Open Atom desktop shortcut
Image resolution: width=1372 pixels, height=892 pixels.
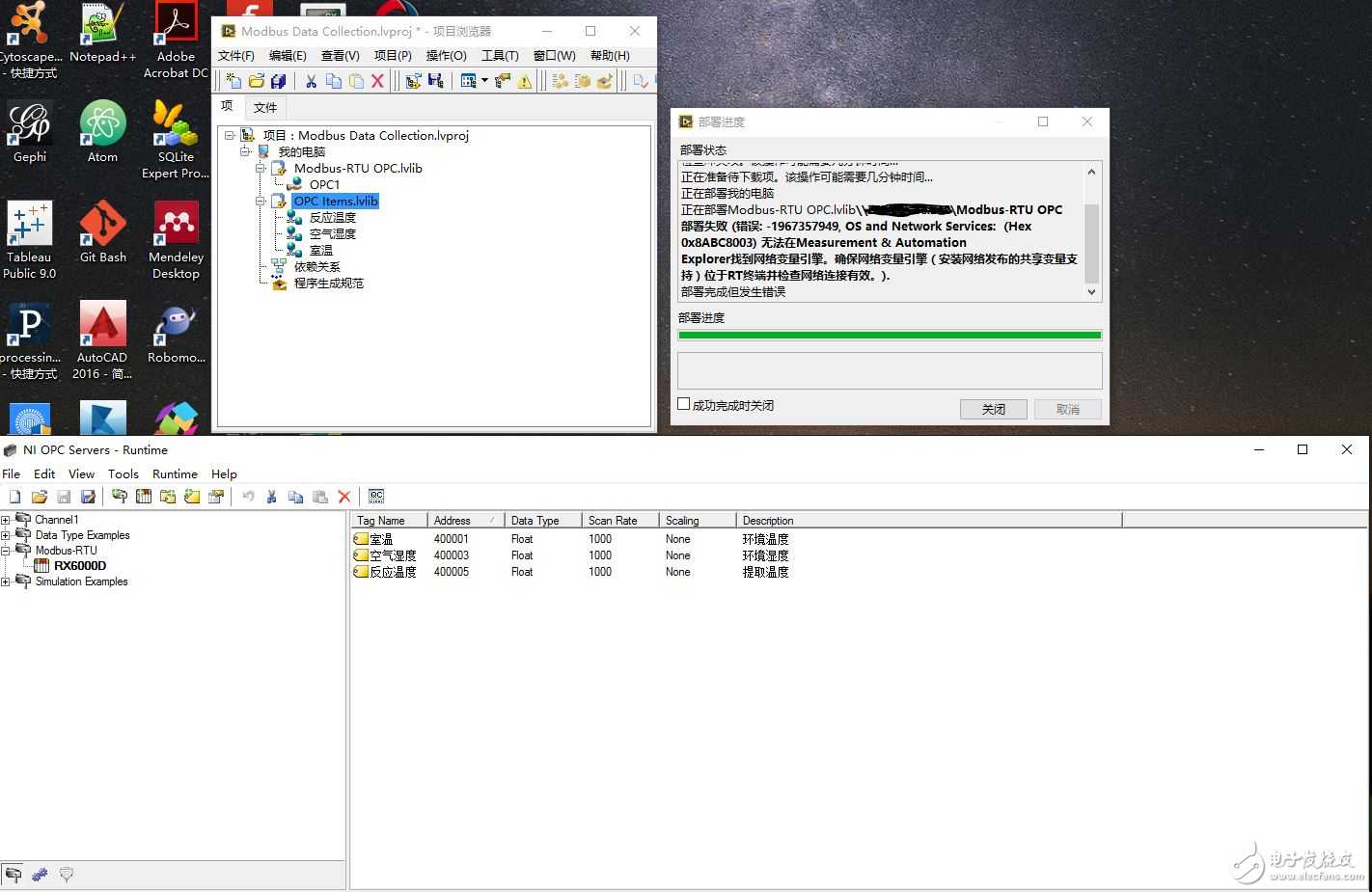(102, 131)
